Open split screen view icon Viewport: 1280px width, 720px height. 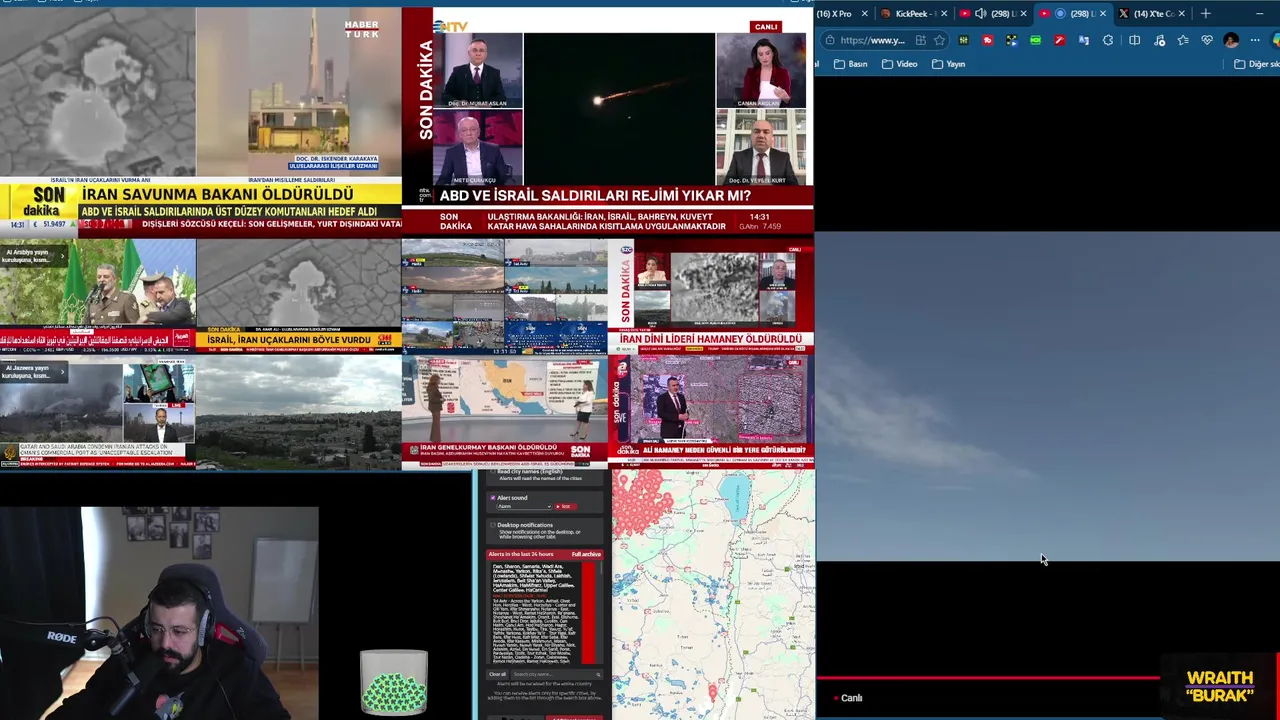(1134, 40)
